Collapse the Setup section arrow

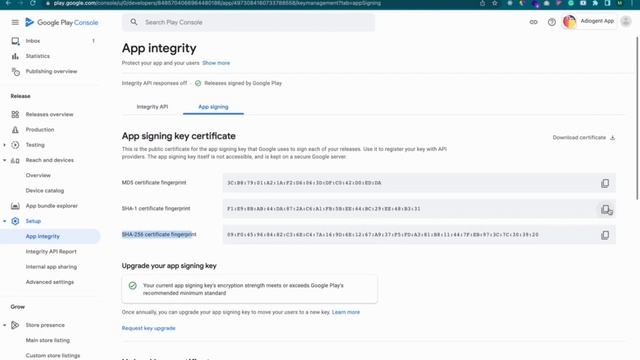pos(4,221)
